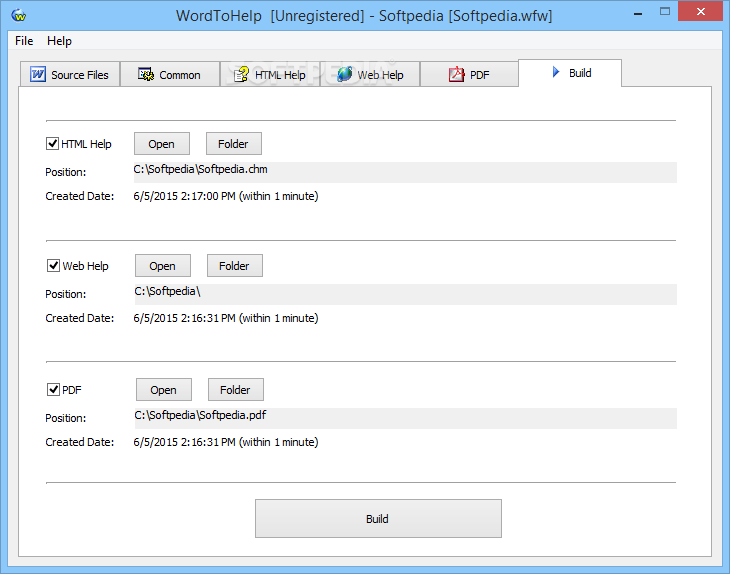Close the WordToHelp window
The image size is (730, 574).
coord(701,12)
